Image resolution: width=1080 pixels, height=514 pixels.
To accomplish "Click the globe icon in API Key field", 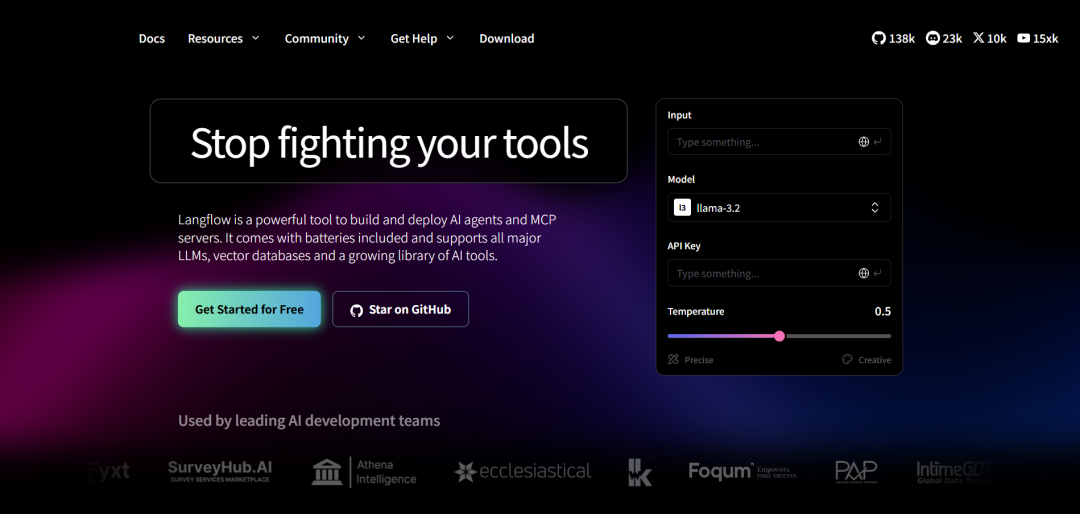I will [864, 274].
